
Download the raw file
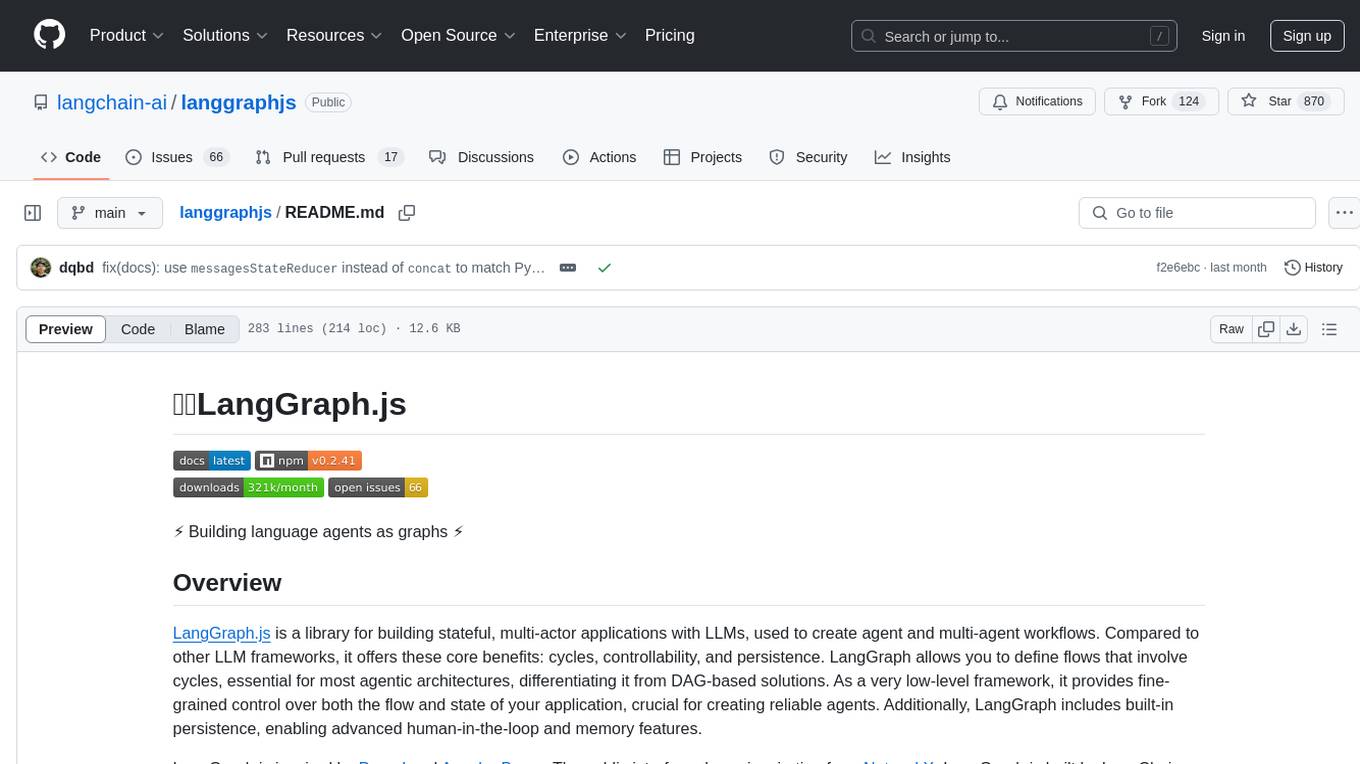click(1293, 329)
